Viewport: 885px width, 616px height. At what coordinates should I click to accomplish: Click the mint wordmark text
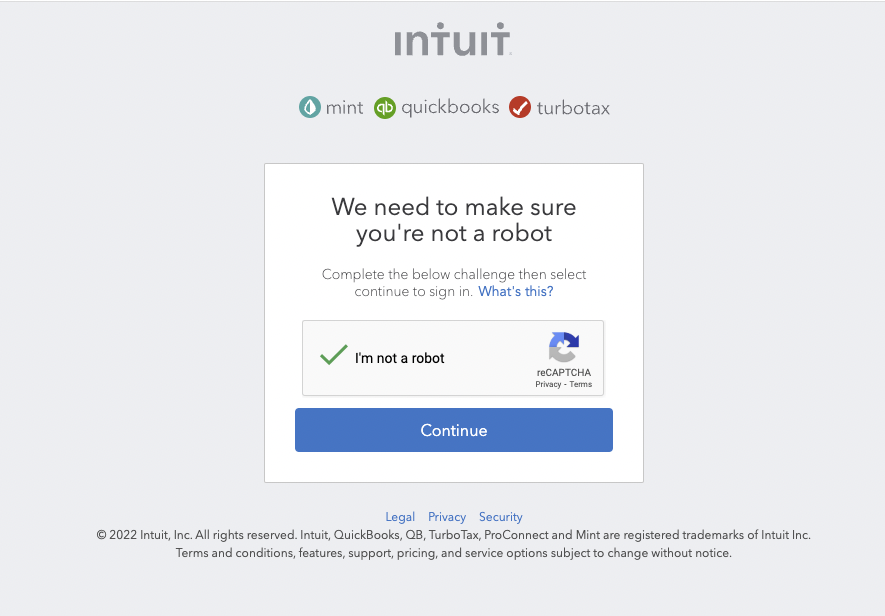tap(345, 108)
